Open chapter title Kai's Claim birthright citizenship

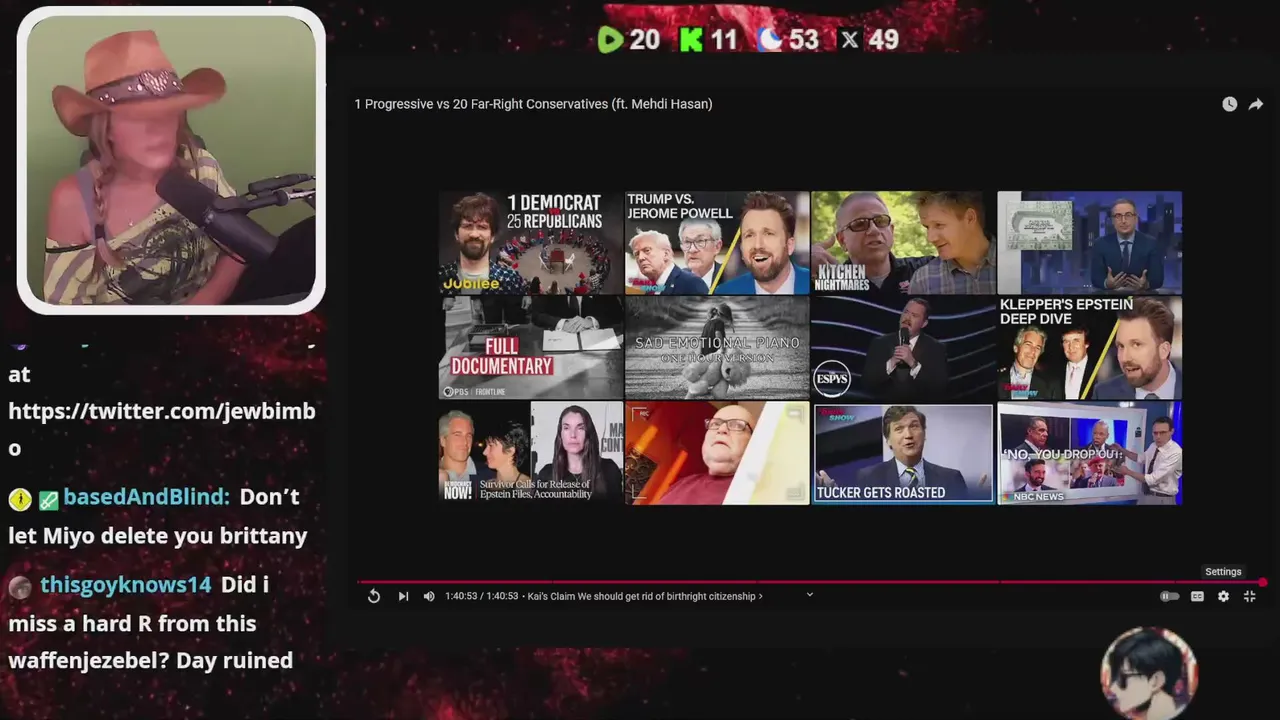[645, 596]
